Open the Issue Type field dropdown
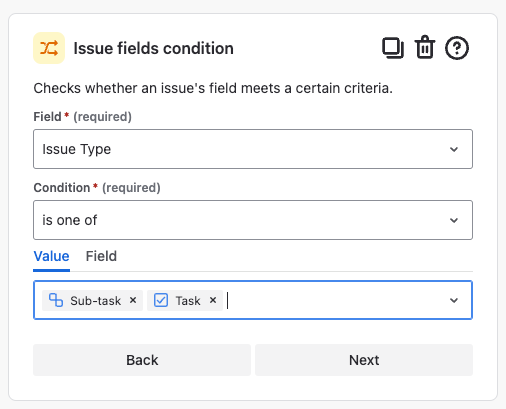506x409 pixels. pyautogui.click(x=253, y=149)
